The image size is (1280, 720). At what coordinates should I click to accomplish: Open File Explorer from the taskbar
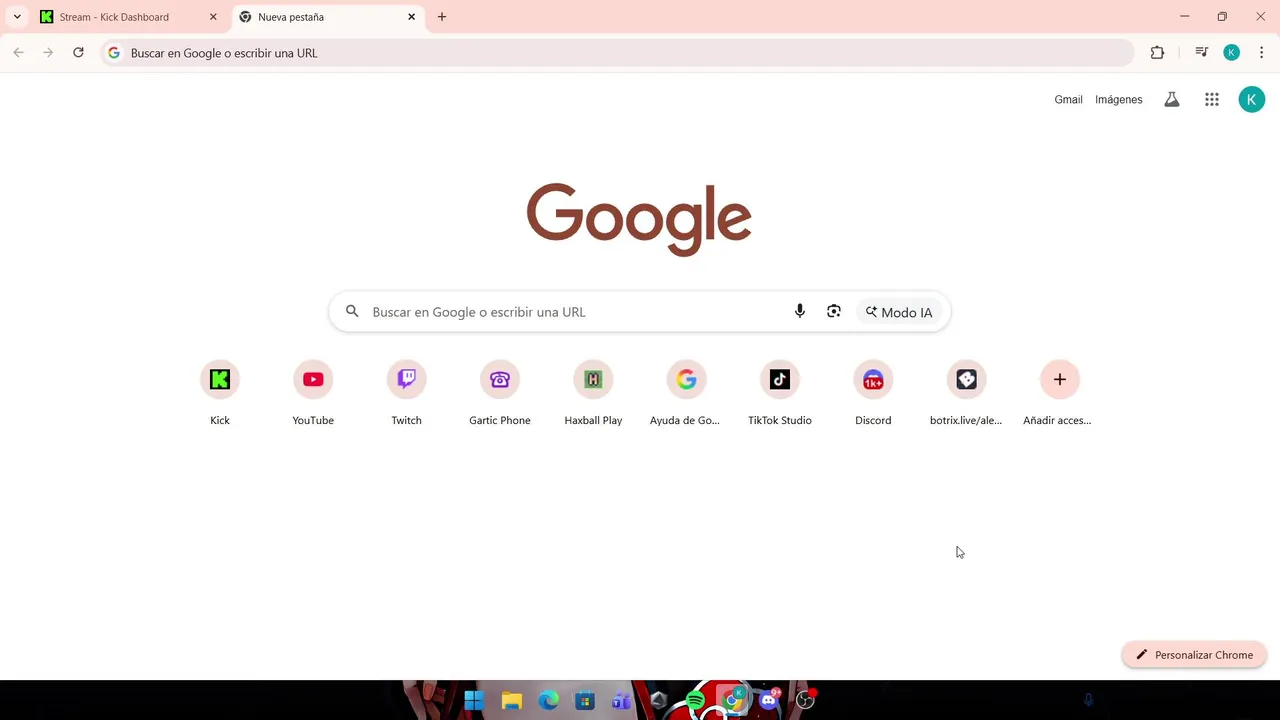(512, 701)
